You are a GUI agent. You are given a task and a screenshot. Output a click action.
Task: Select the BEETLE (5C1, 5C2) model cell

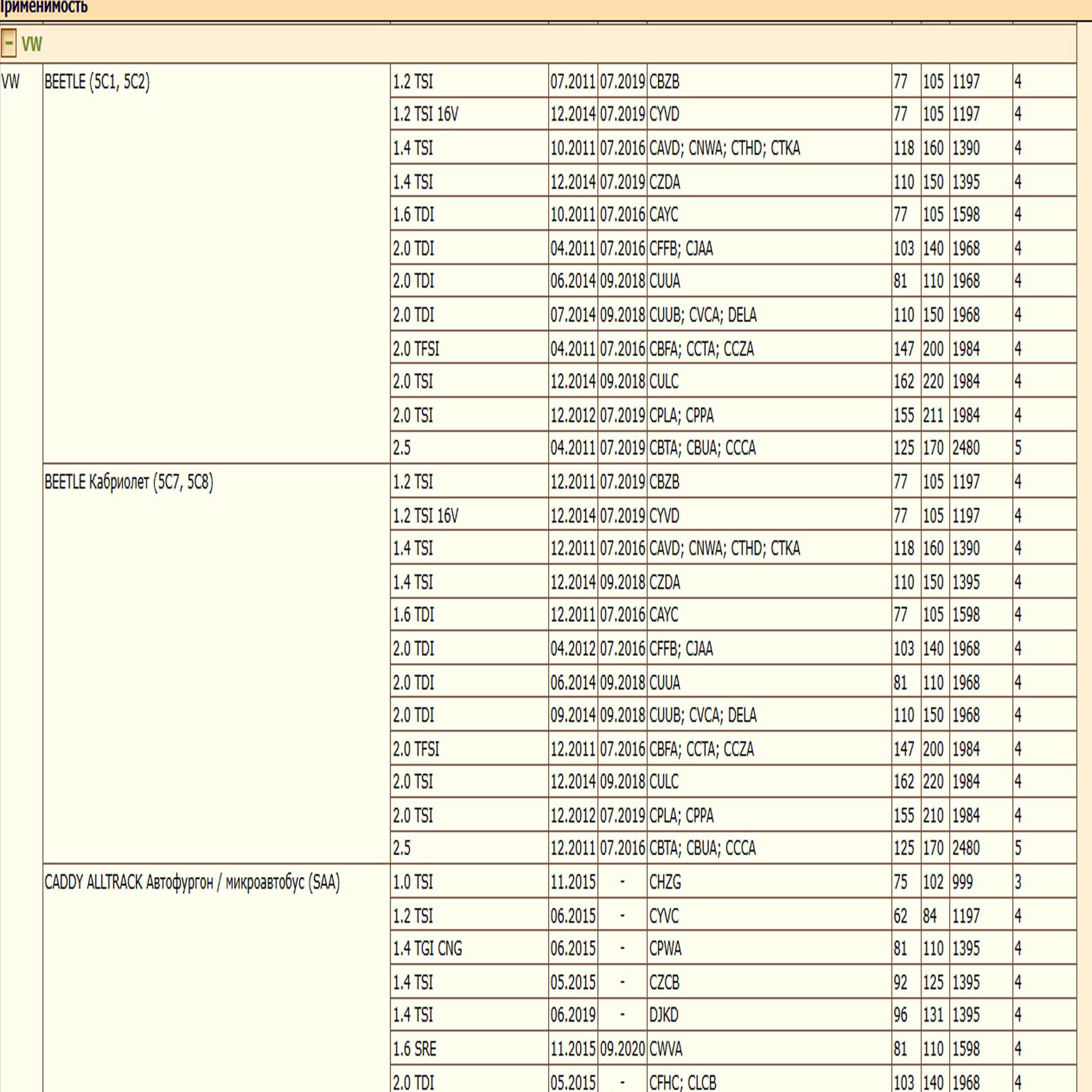pos(97,82)
